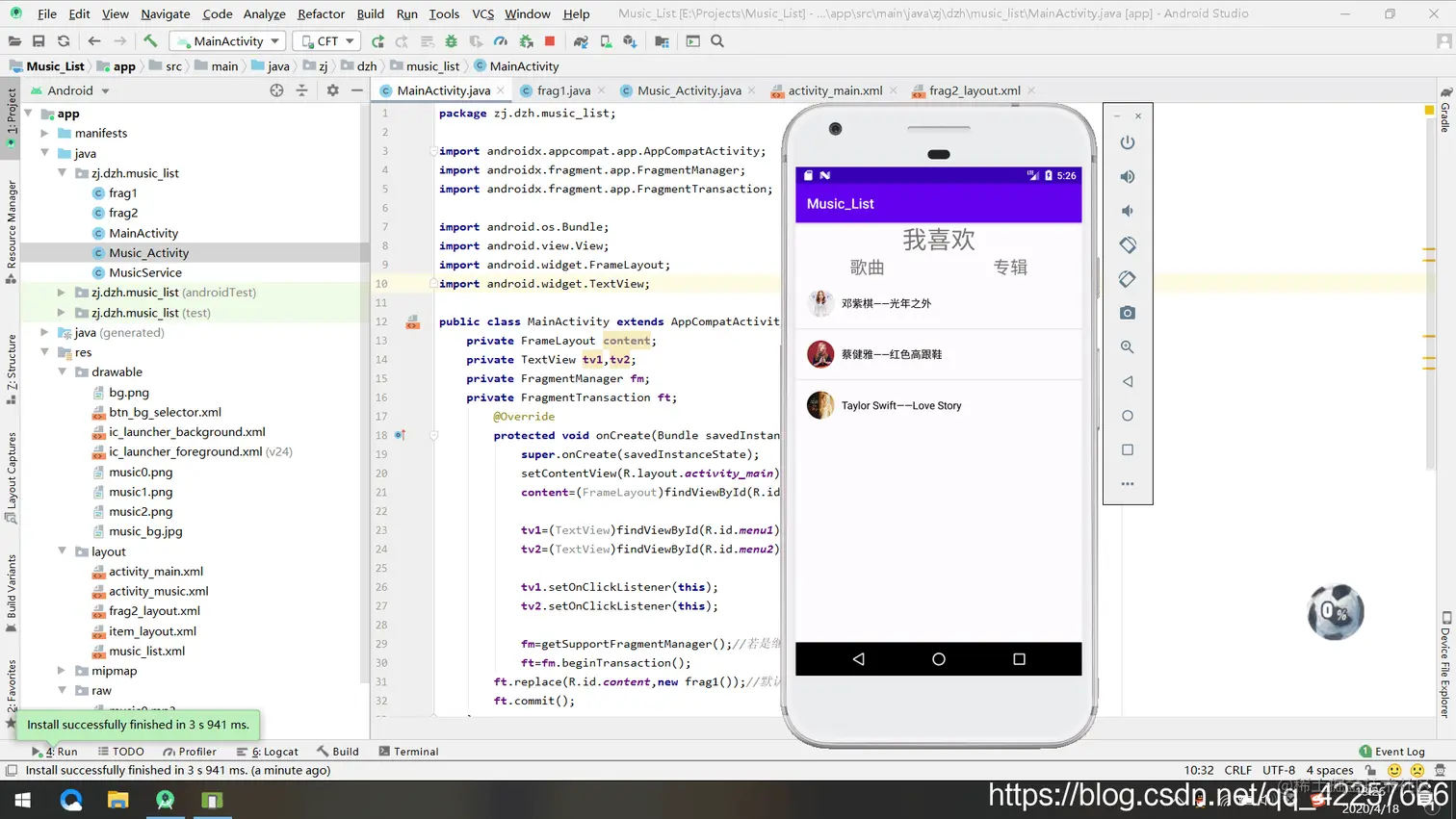Screen dimensions: 1456x819
Task: Tap the 蔡健雅 红色高跟鞋 song thumbnail
Action: [x=820, y=354]
